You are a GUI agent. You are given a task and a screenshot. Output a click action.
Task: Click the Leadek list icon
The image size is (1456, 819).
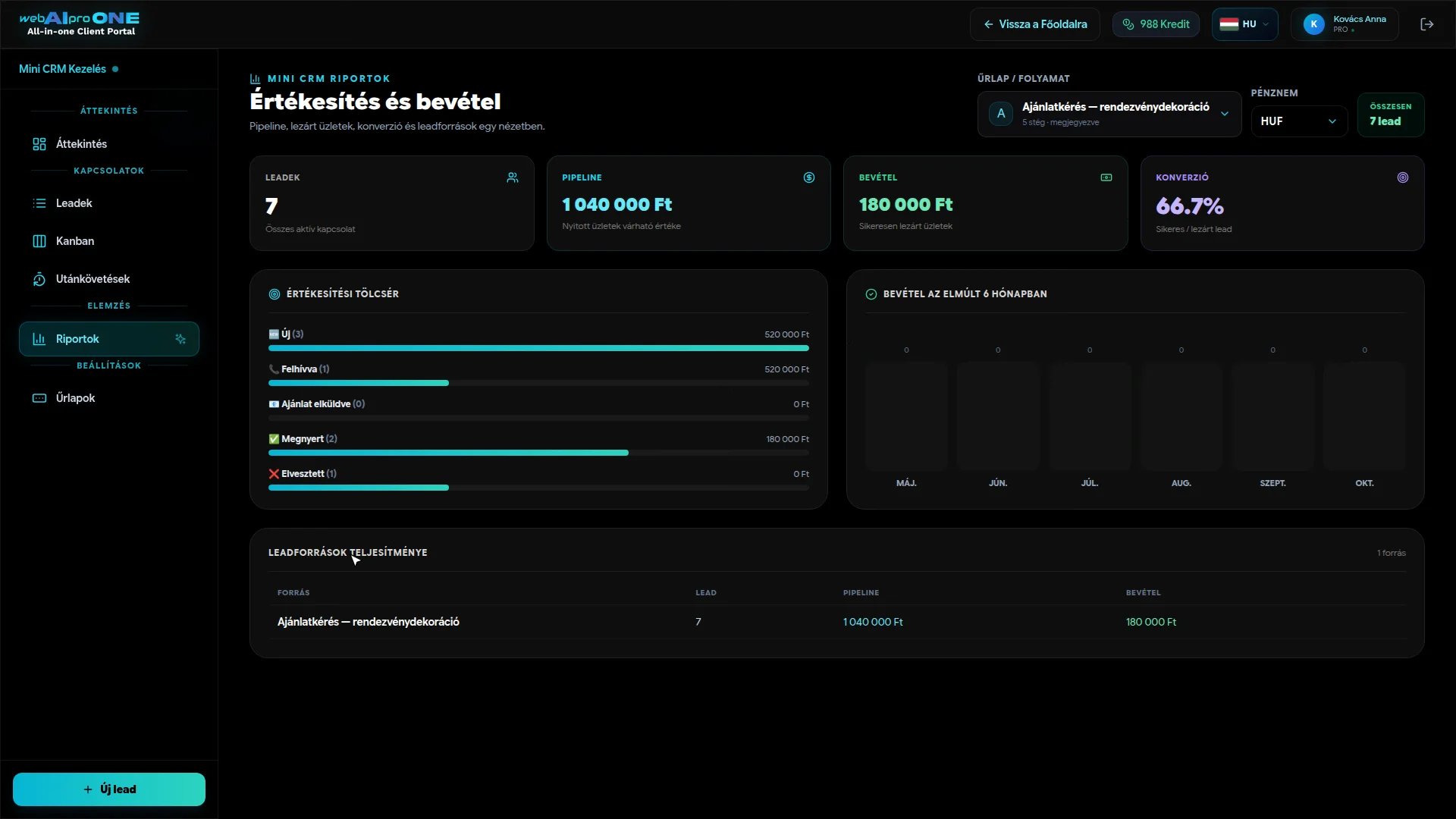pos(39,203)
